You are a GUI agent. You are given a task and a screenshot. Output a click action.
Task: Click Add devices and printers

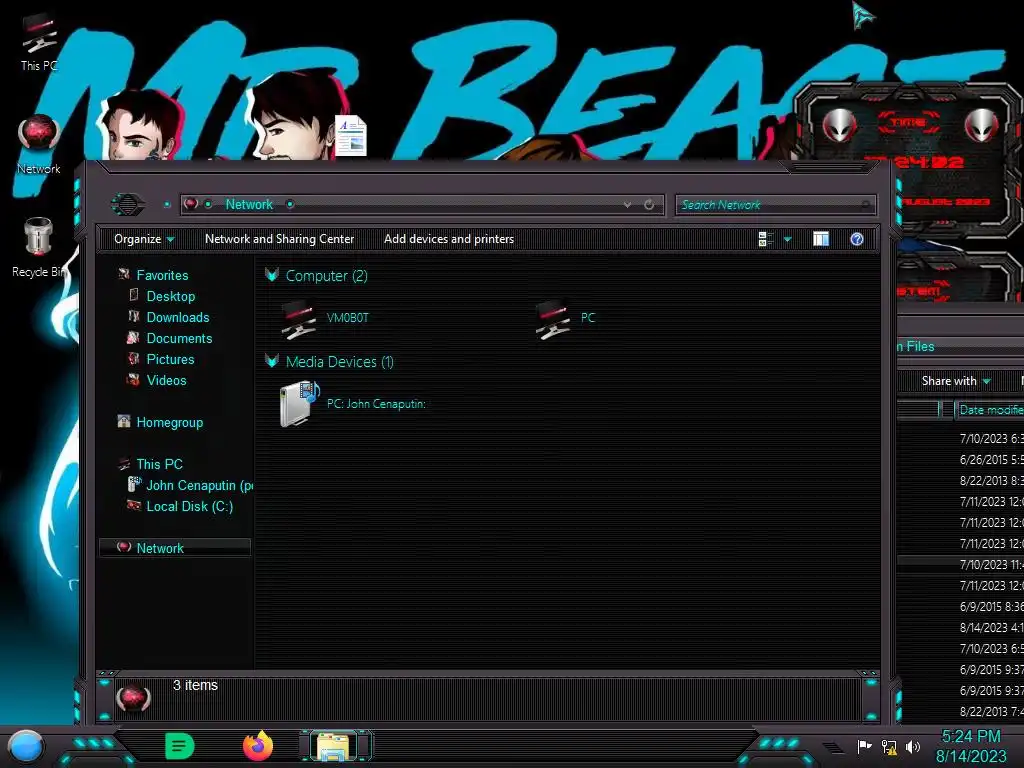pos(449,239)
